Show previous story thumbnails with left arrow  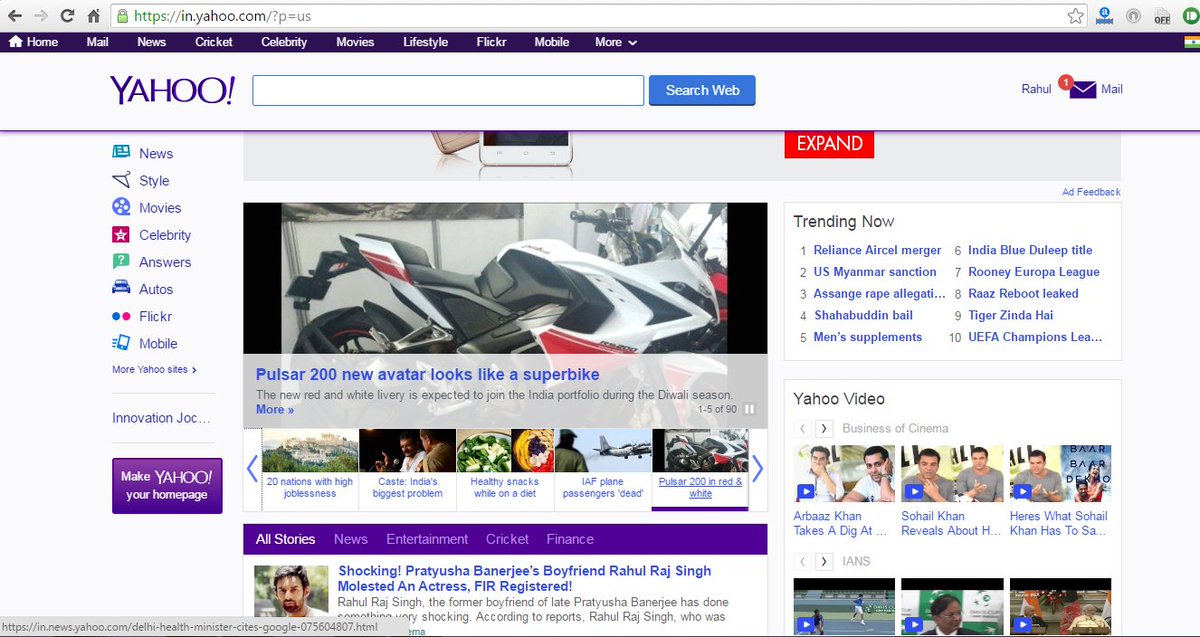click(252, 468)
